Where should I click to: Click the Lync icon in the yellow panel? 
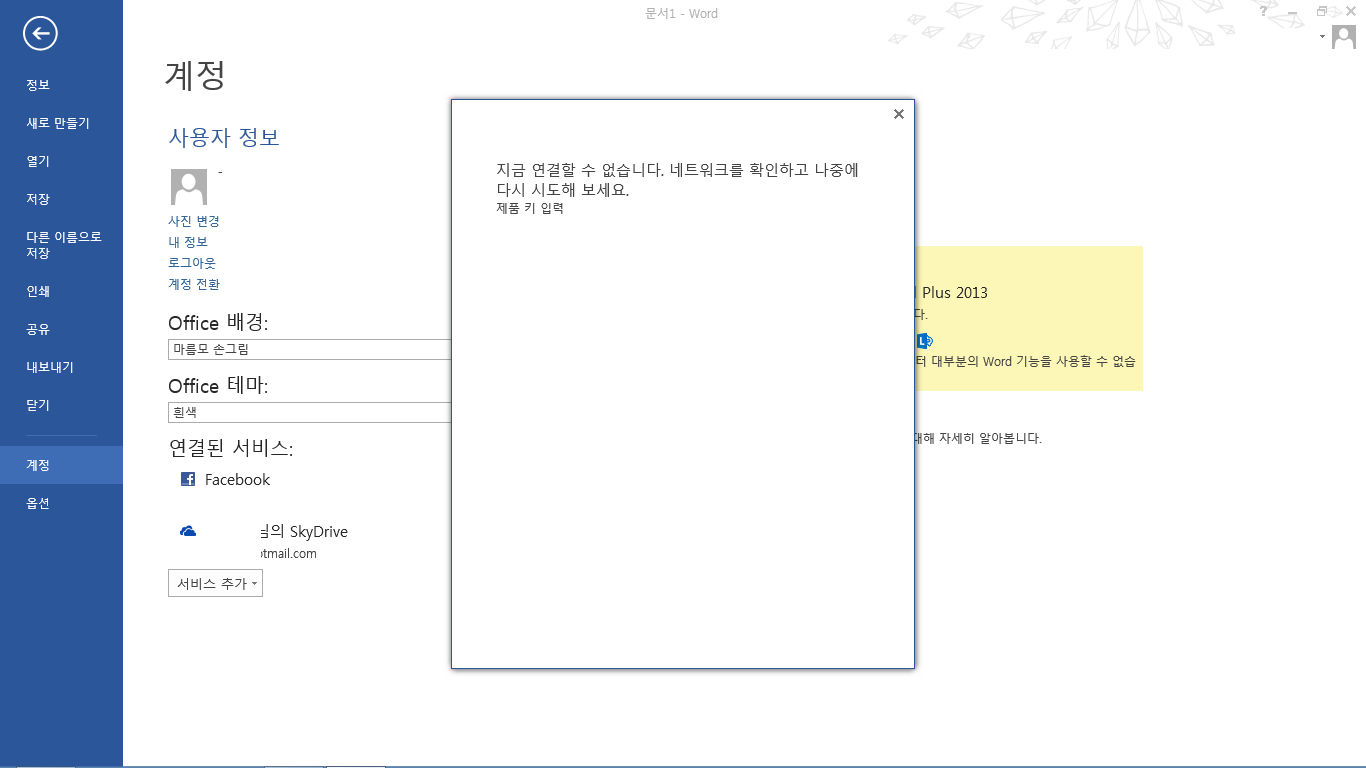tap(924, 340)
